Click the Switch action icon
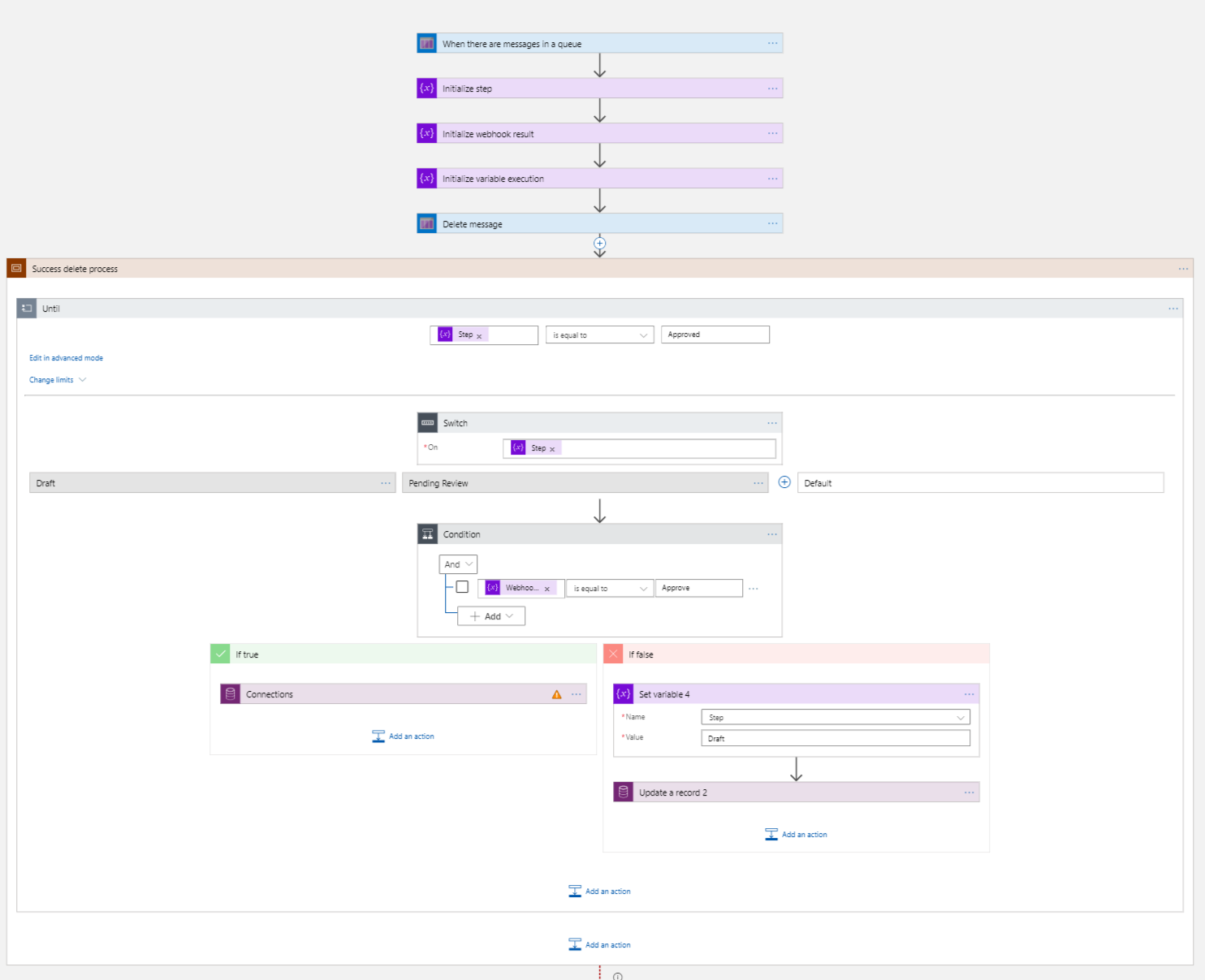The height and width of the screenshot is (980, 1205). 428,423
